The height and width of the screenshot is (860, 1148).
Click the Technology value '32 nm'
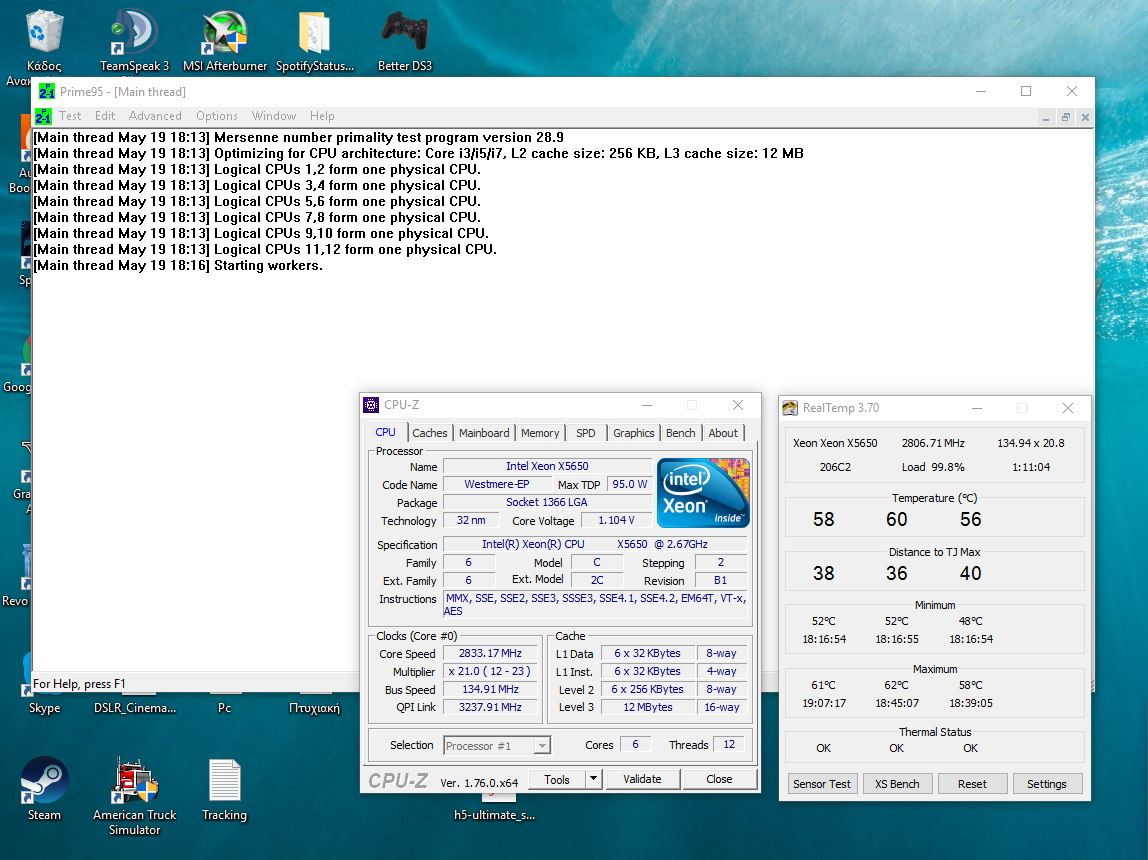click(x=472, y=520)
